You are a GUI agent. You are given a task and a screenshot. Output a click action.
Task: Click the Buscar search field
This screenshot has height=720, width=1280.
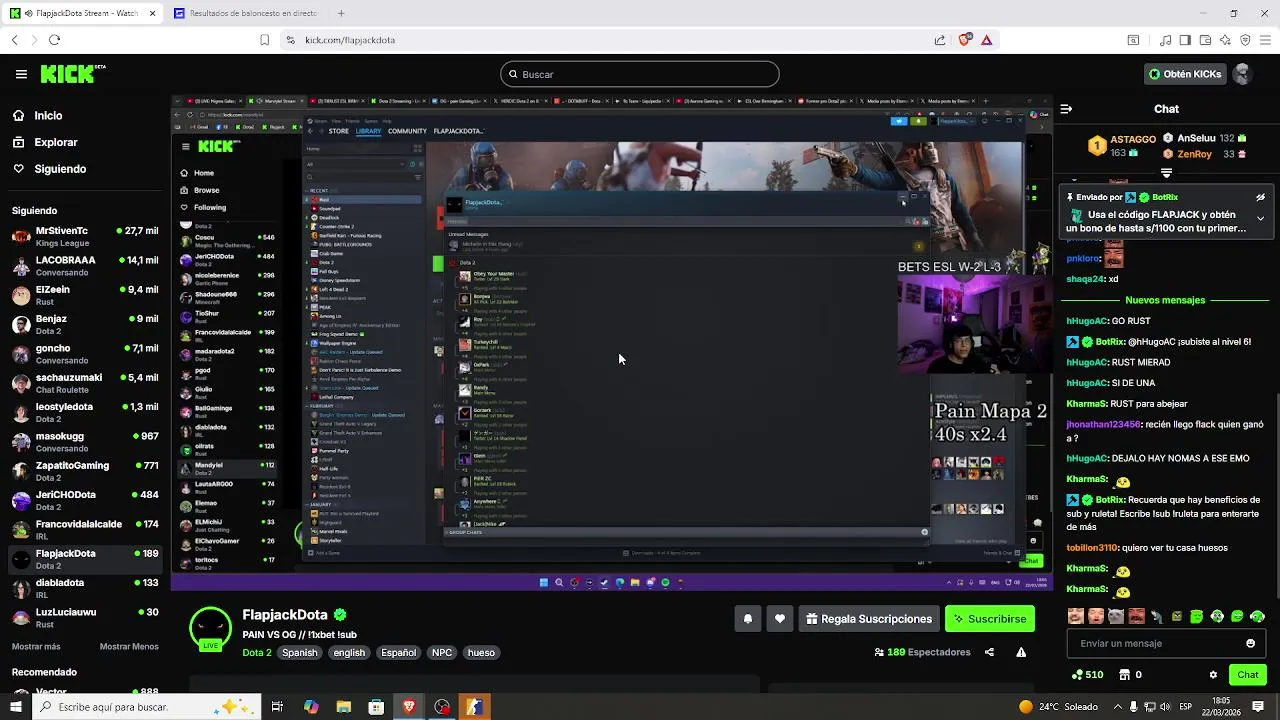coord(640,74)
